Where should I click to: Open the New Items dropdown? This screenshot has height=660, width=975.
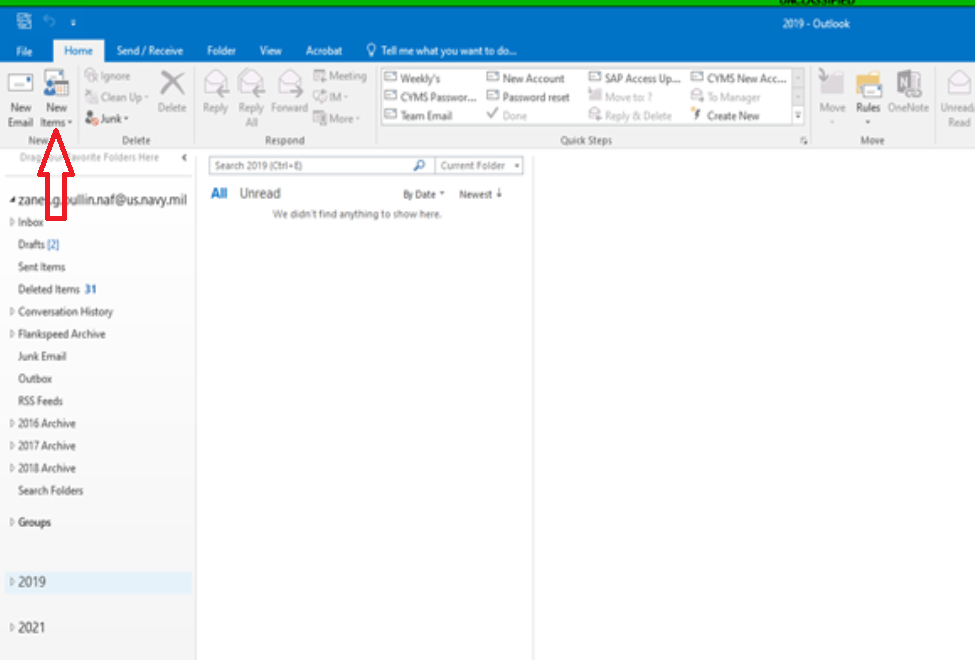pyautogui.click(x=57, y=95)
